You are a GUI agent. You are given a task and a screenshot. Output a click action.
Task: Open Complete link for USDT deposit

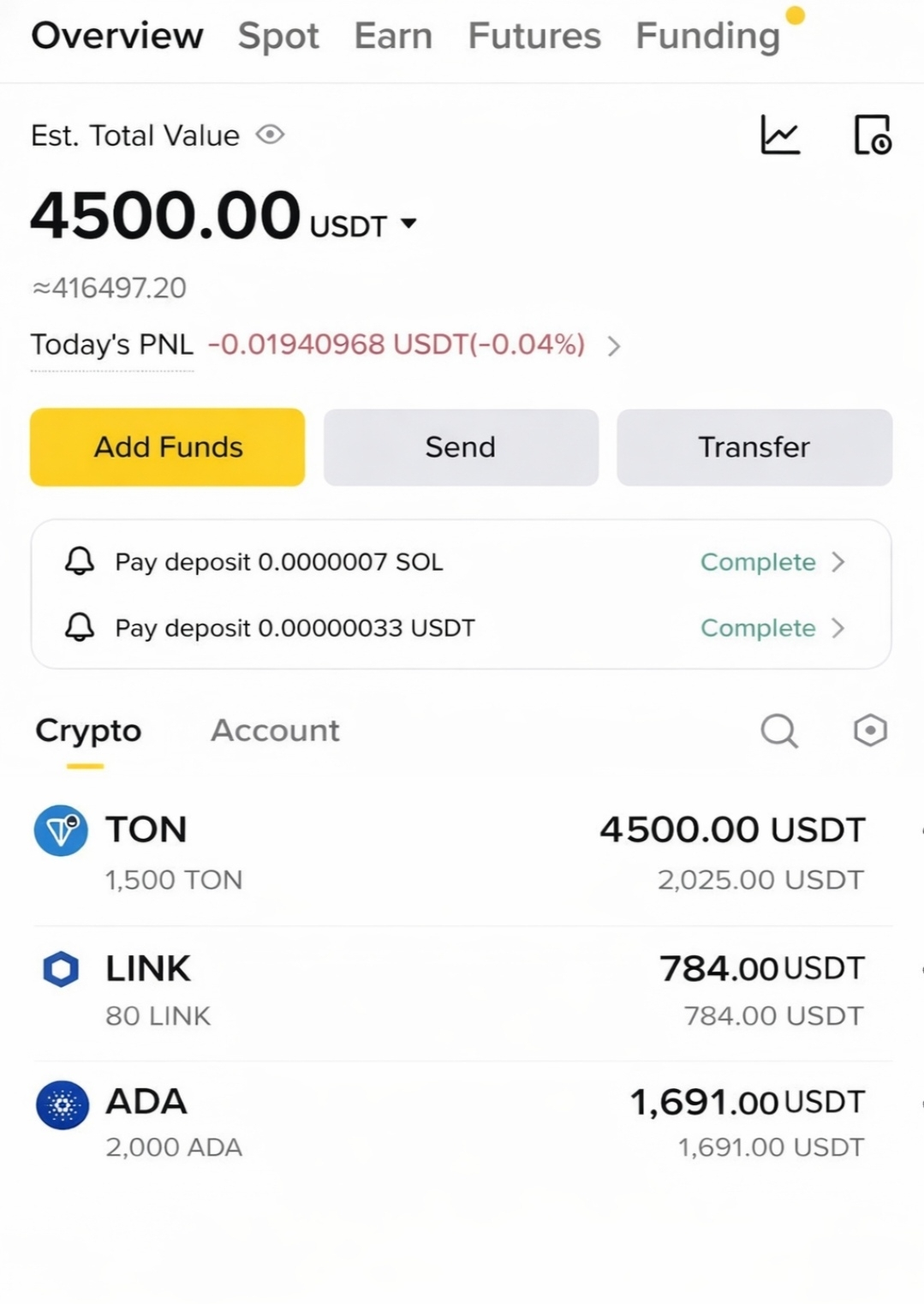758,628
